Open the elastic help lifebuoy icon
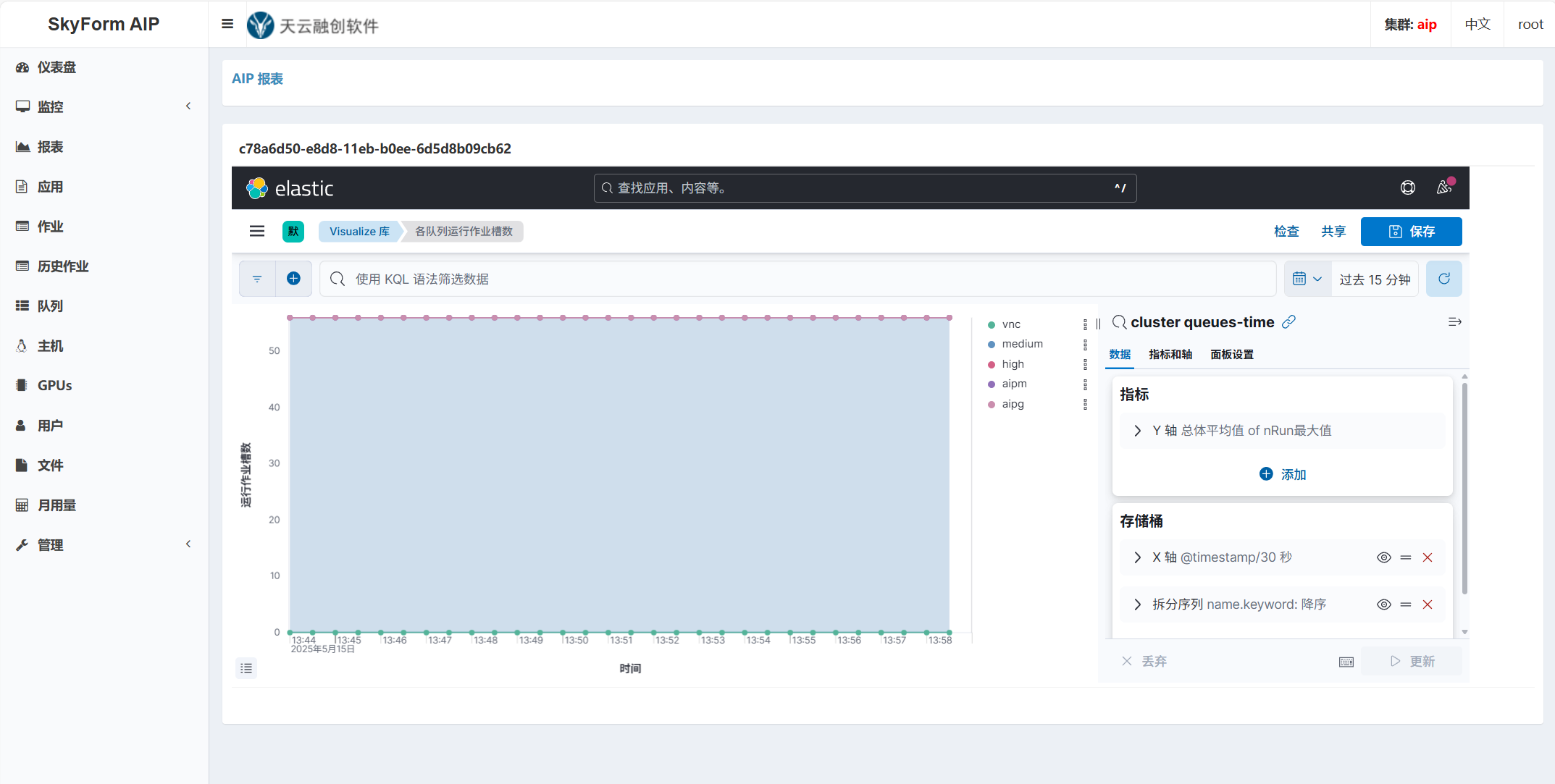Viewport: 1555px width, 784px height. 1407,188
